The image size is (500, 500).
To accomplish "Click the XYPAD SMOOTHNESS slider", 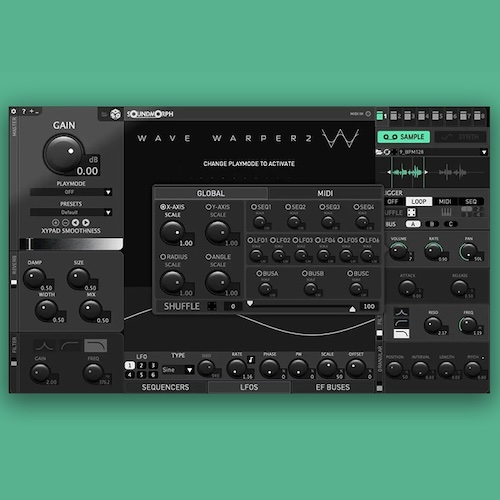I will [x=71, y=244].
